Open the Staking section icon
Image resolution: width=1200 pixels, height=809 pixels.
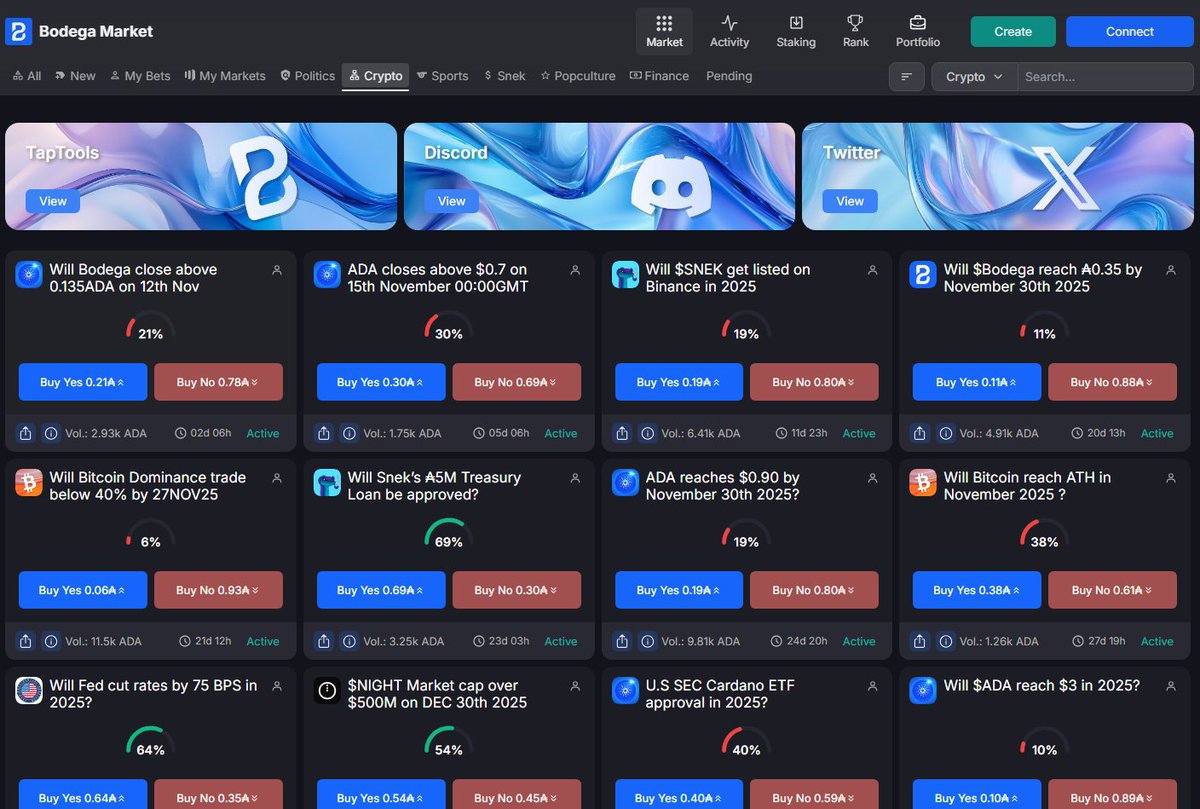click(x=796, y=22)
